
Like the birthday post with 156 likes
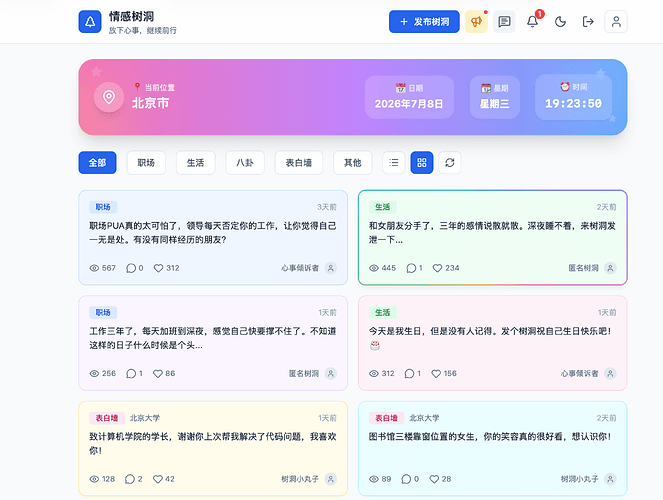coord(436,374)
